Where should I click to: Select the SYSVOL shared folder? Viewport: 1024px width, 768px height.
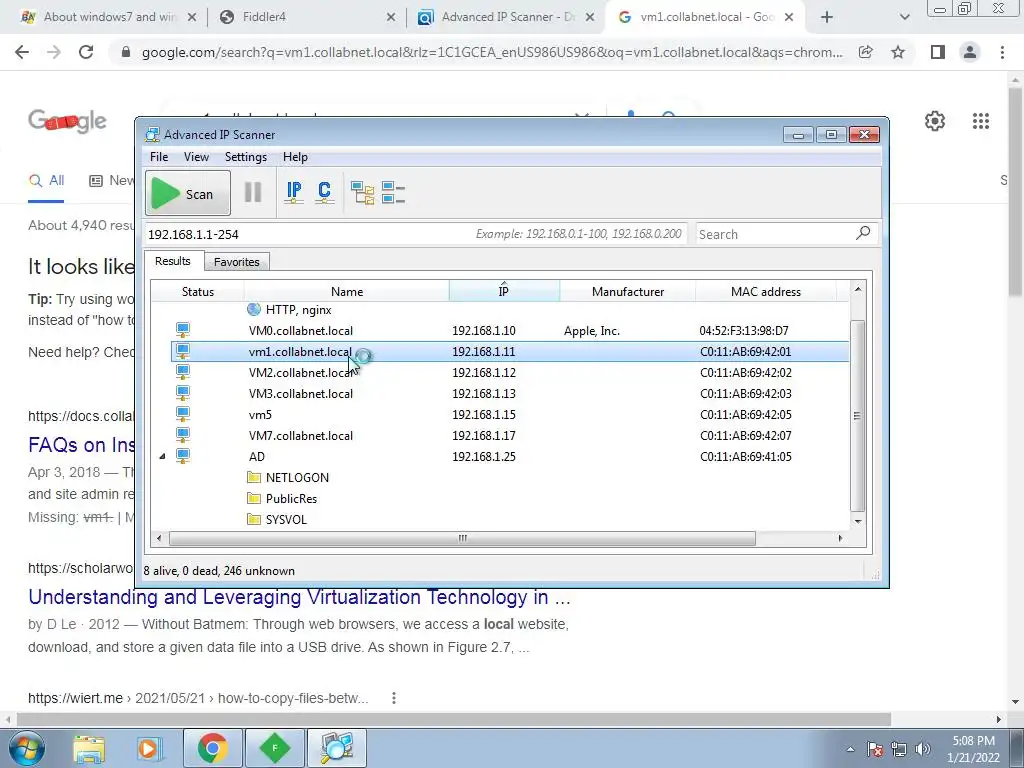(x=286, y=519)
